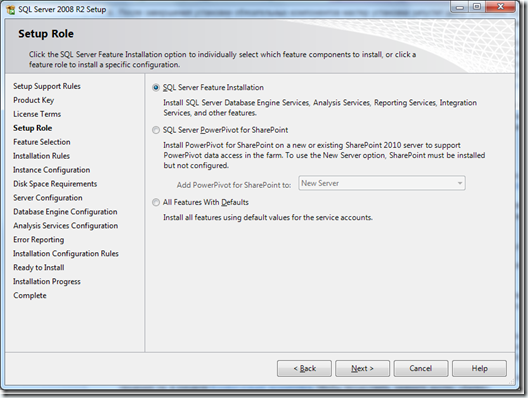The width and height of the screenshot is (528, 398).
Task: Choose SQL Server PowerPivot for SharePoint option
Action: (156, 130)
